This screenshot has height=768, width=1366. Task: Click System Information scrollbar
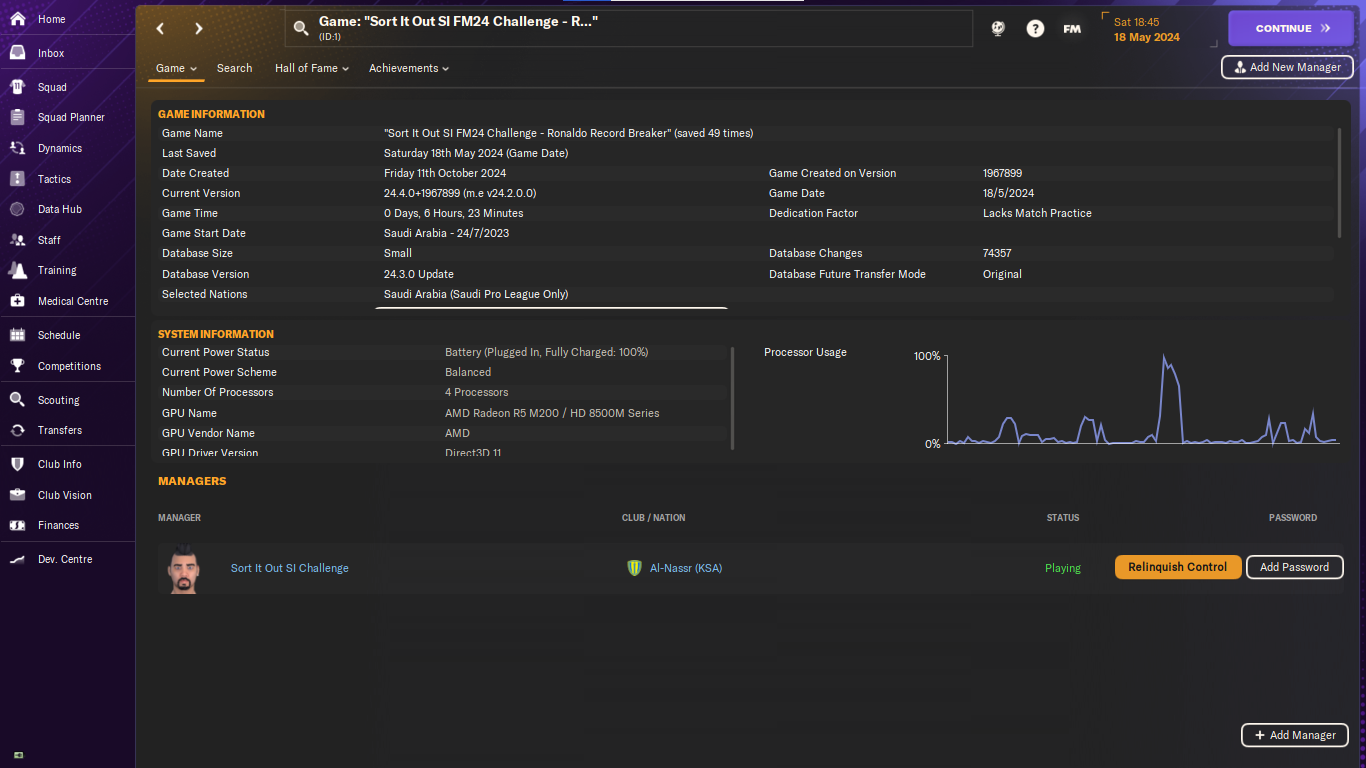click(x=733, y=398)
